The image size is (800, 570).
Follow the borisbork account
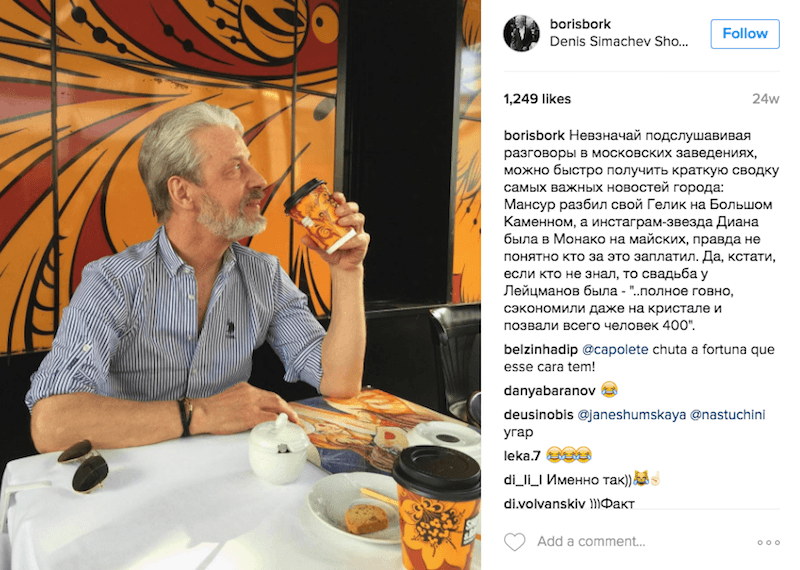[745, 34]
